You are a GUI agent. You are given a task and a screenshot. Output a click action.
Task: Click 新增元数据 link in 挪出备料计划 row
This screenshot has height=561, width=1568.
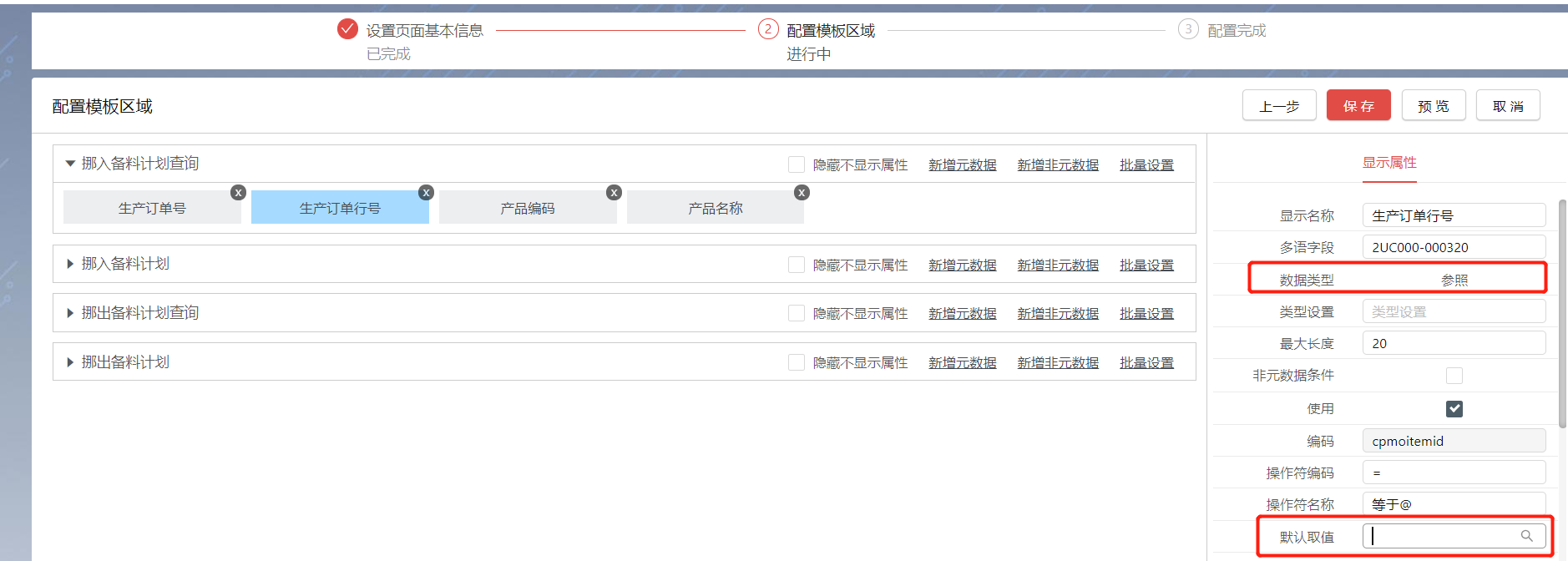(963, 362)
